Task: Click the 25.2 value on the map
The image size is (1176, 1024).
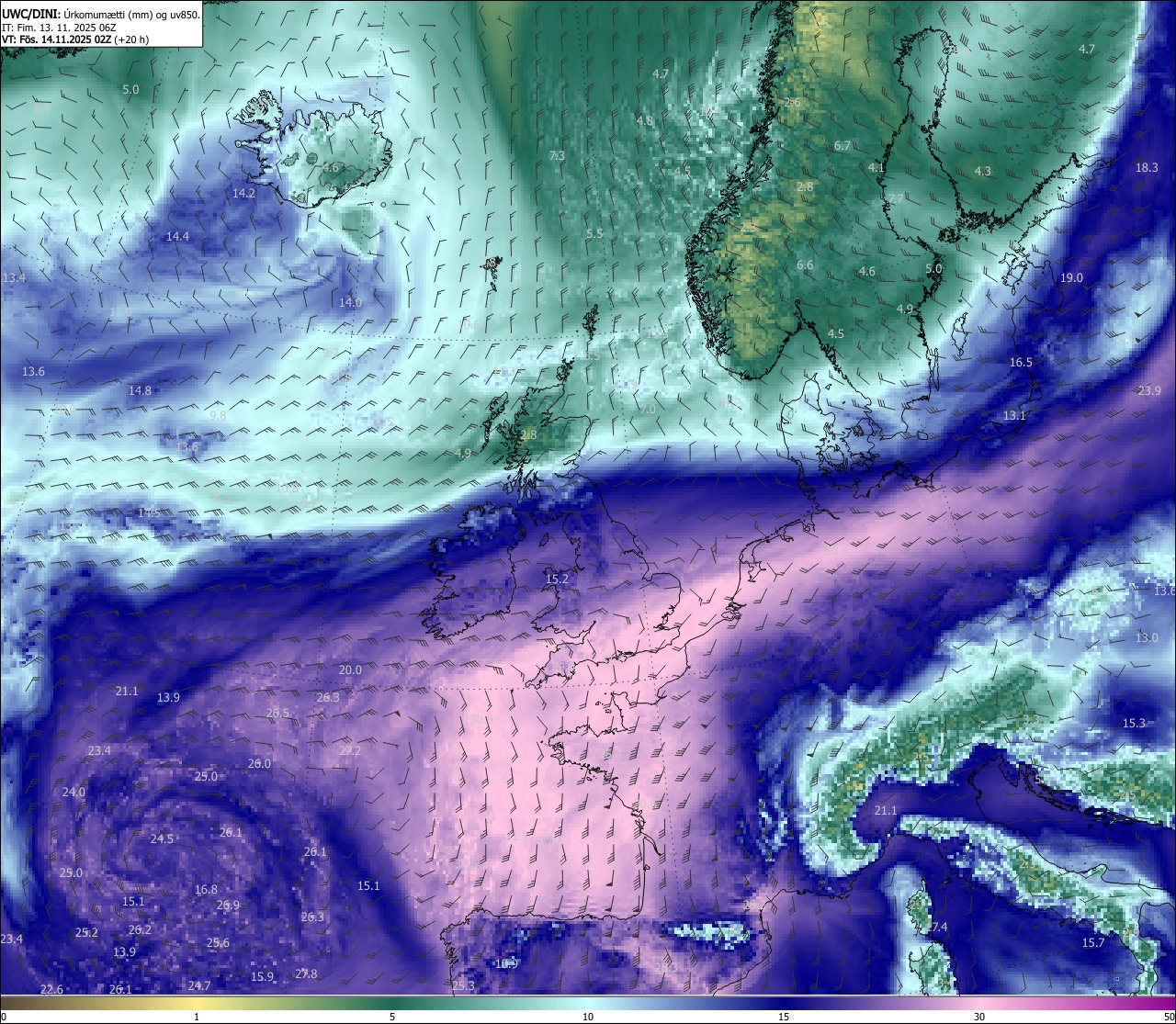Action: click(x=86, y=933)
